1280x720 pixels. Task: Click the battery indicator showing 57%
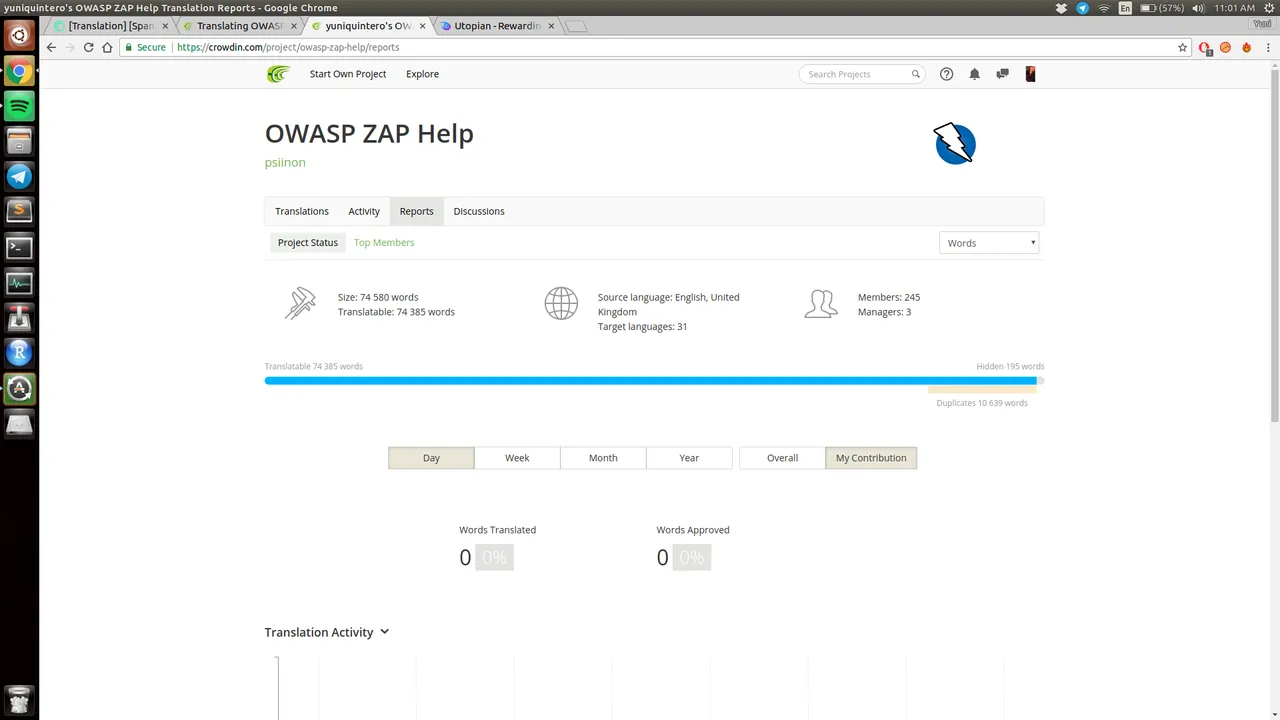[1163, 8]
